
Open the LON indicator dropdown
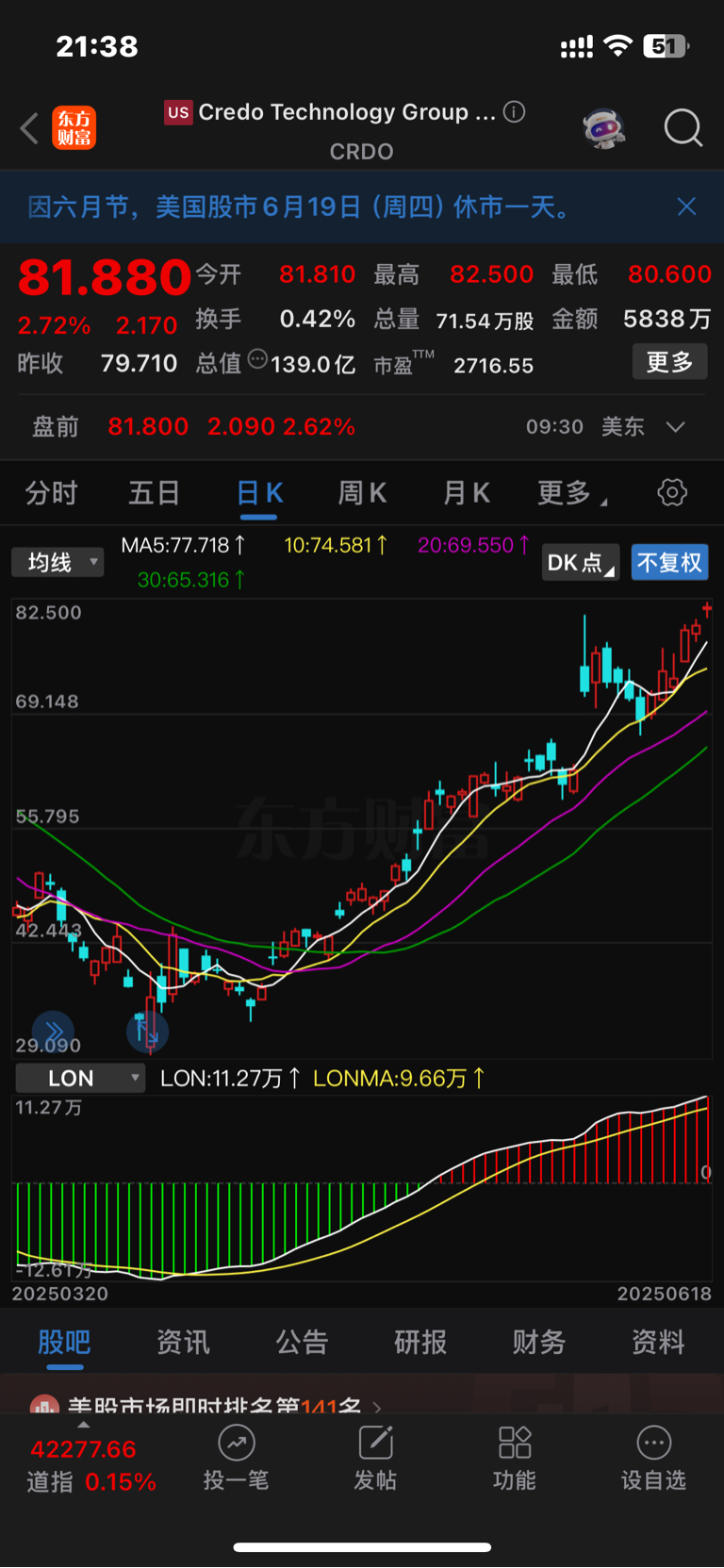(80, 1079)
